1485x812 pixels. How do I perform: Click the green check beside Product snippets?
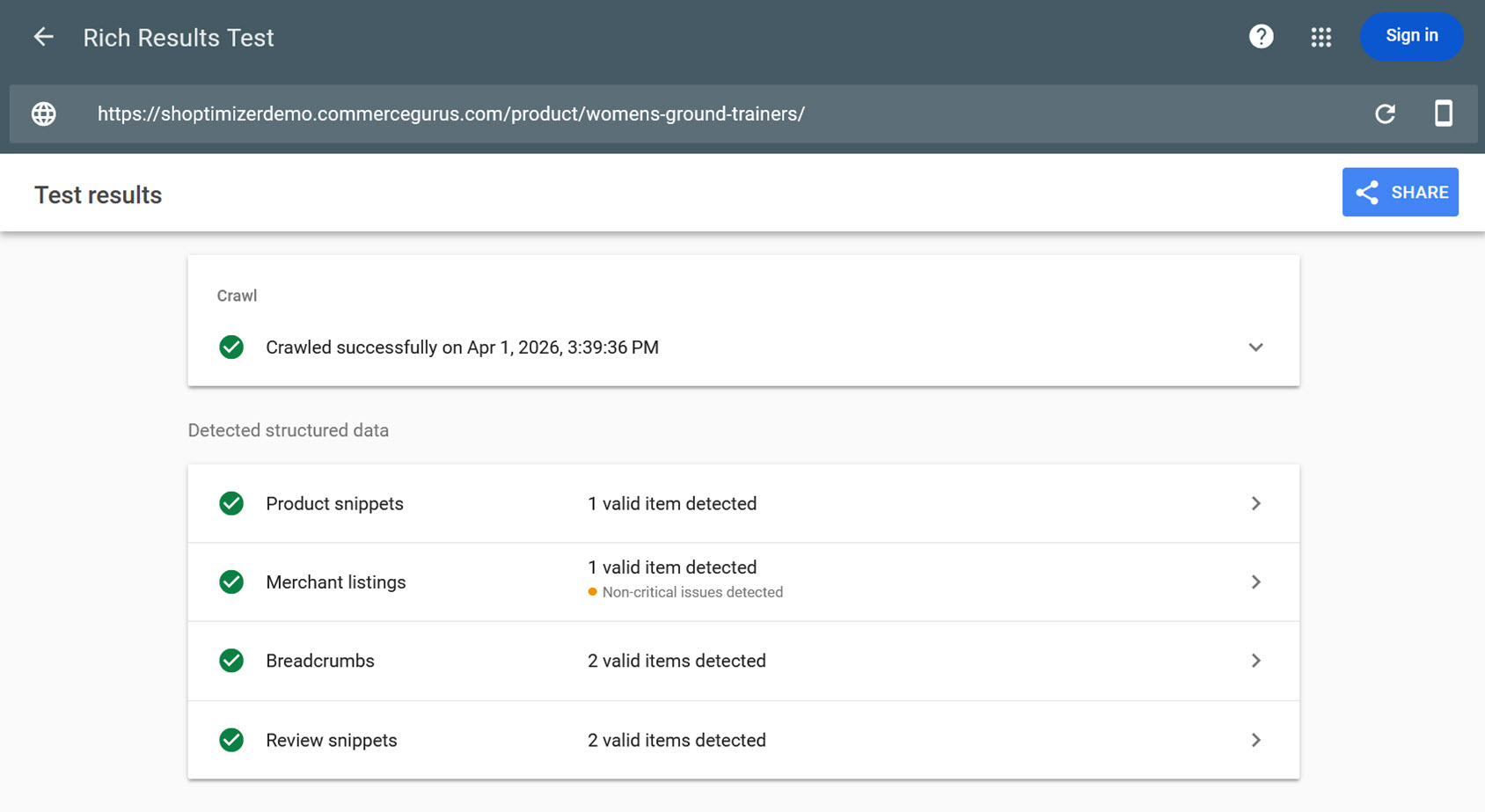pyautogui.click(x=230, y=503)
